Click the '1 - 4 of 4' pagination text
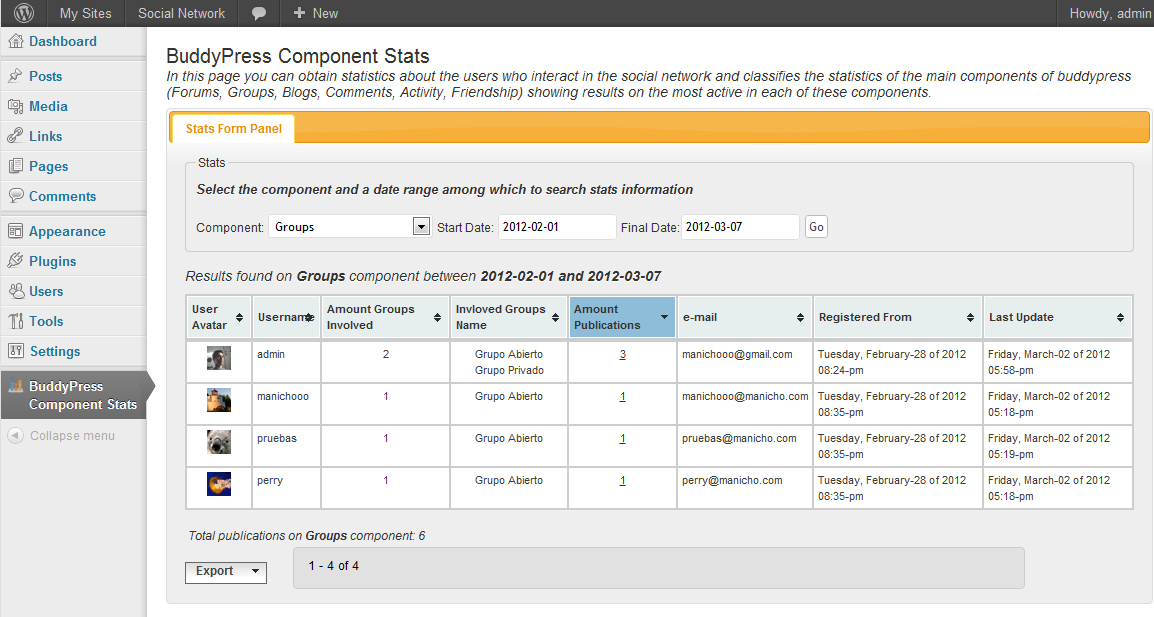Image resolution: width=1154 pixels, height=617 pixels. tap(333, 565)
